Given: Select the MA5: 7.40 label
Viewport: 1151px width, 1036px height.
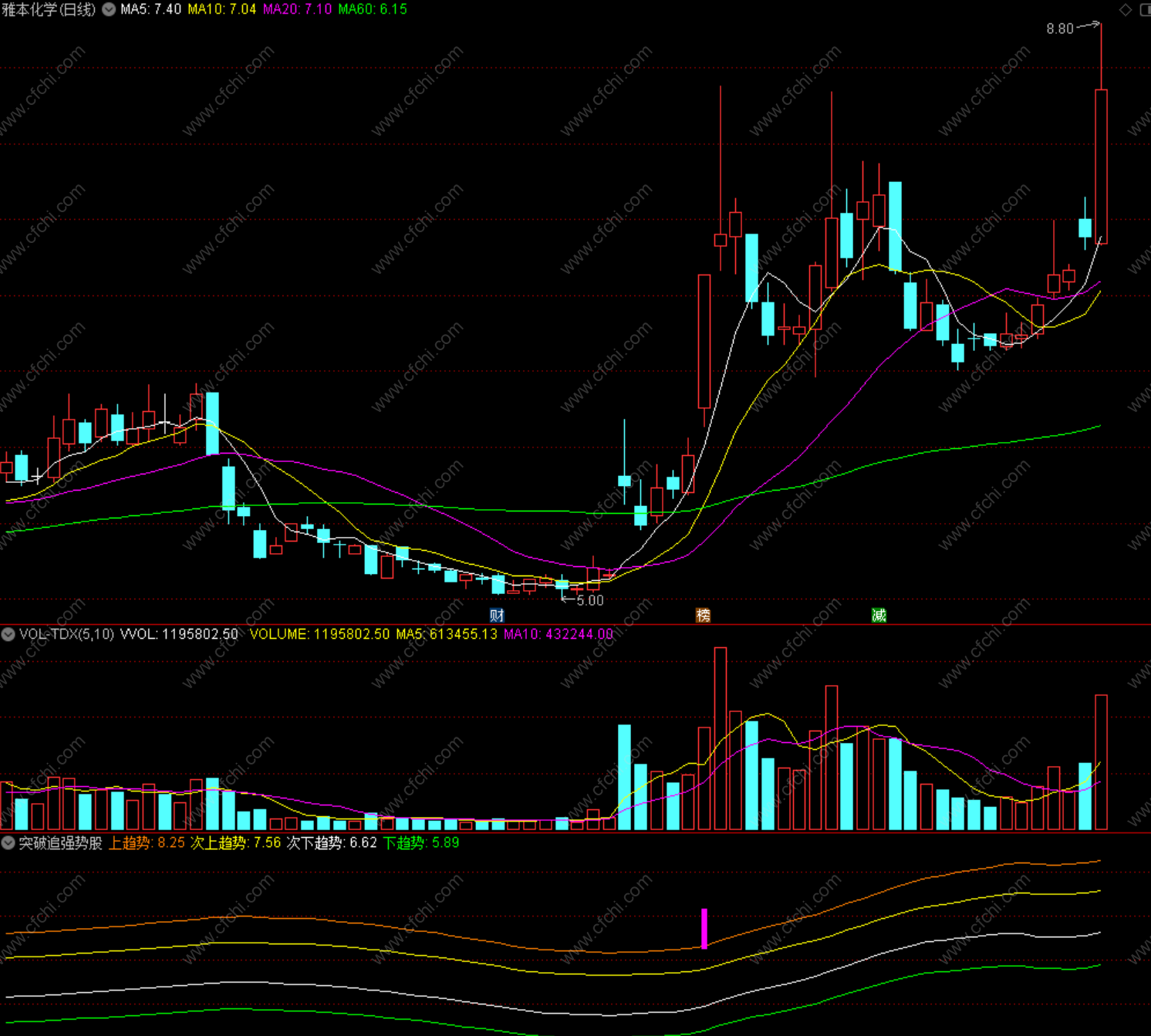Looking at the screenshot, I should (150, 9).
